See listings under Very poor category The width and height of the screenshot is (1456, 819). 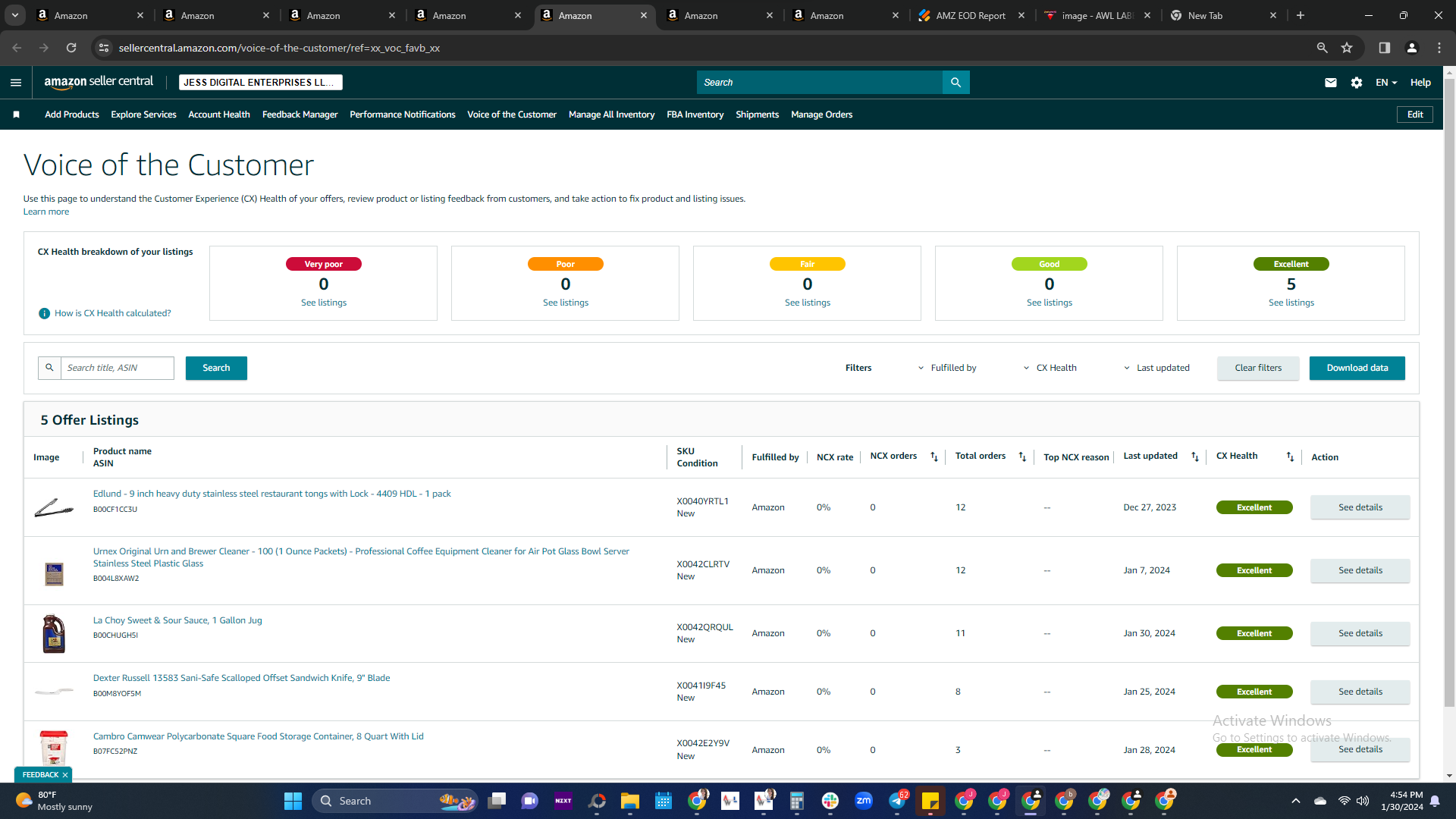[x=324, y=303]
